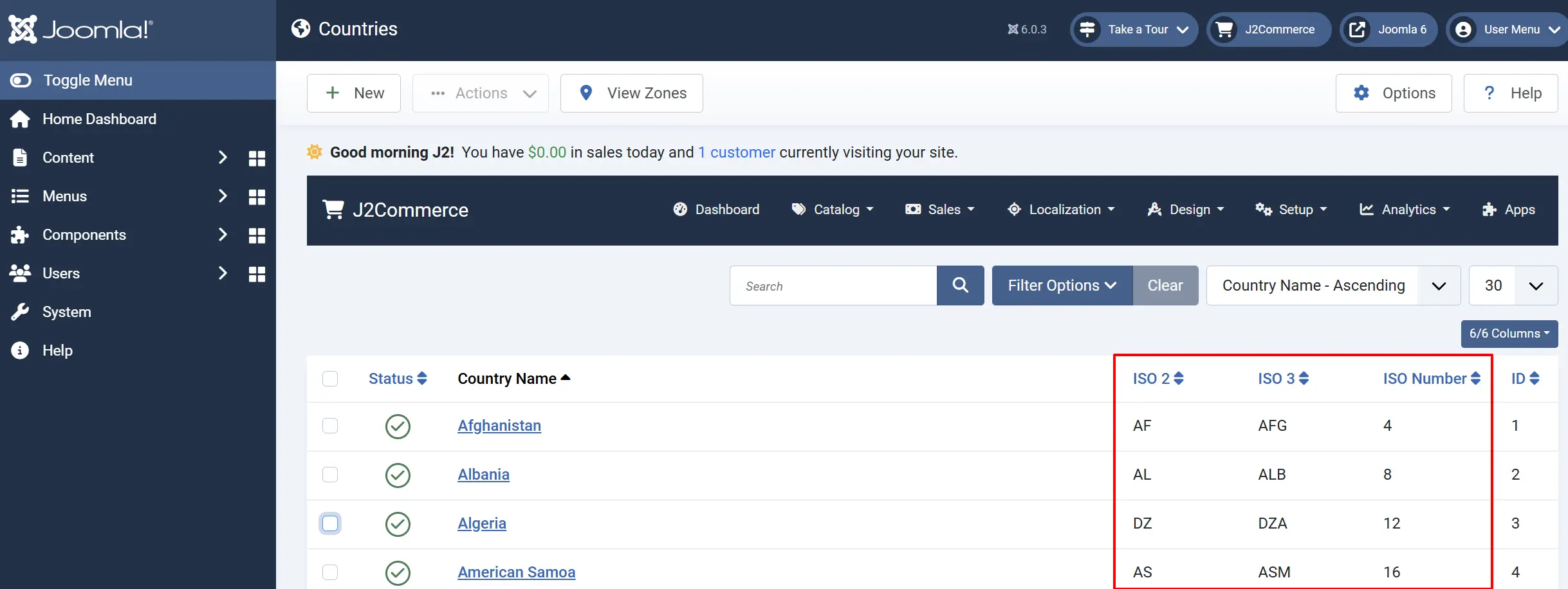
Task: Sort by ISO 2 column
Action: [x=1158, y=379]
